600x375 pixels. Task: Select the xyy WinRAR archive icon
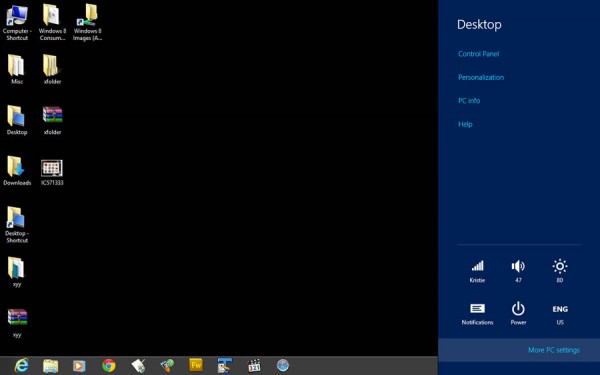[x=17, y=323]
